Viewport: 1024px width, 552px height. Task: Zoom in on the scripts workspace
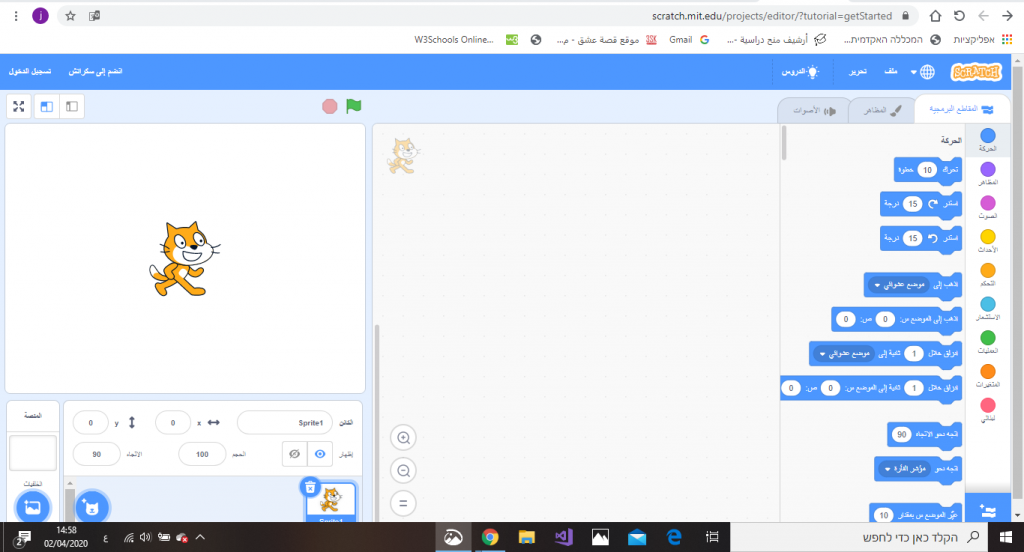[x=404, y=438]
